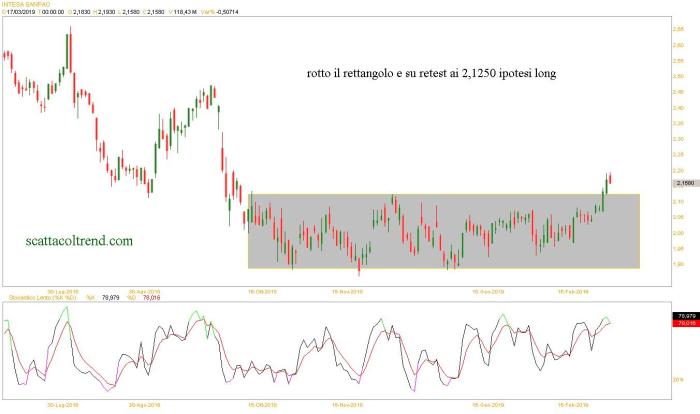Click the 30-Ago-2018 date marker on price axis
This screenshot has width=700, height=414.
point(144,290)
